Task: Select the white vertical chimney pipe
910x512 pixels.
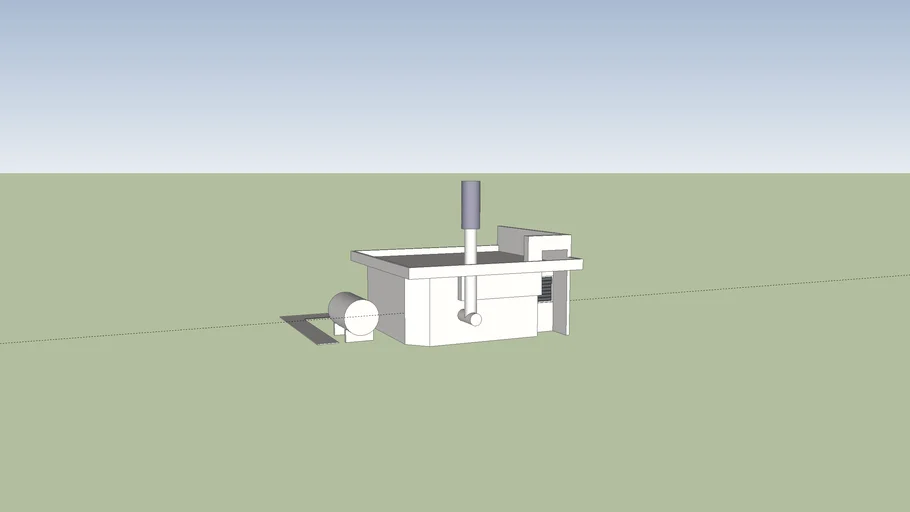Action: coord(471,270)
